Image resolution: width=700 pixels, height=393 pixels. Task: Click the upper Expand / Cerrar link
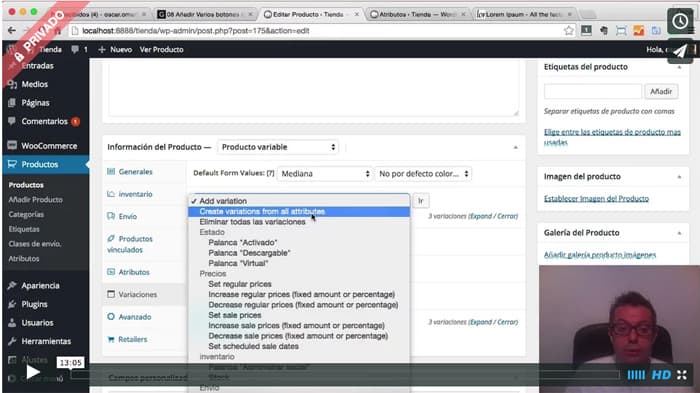tap(493, 216)
